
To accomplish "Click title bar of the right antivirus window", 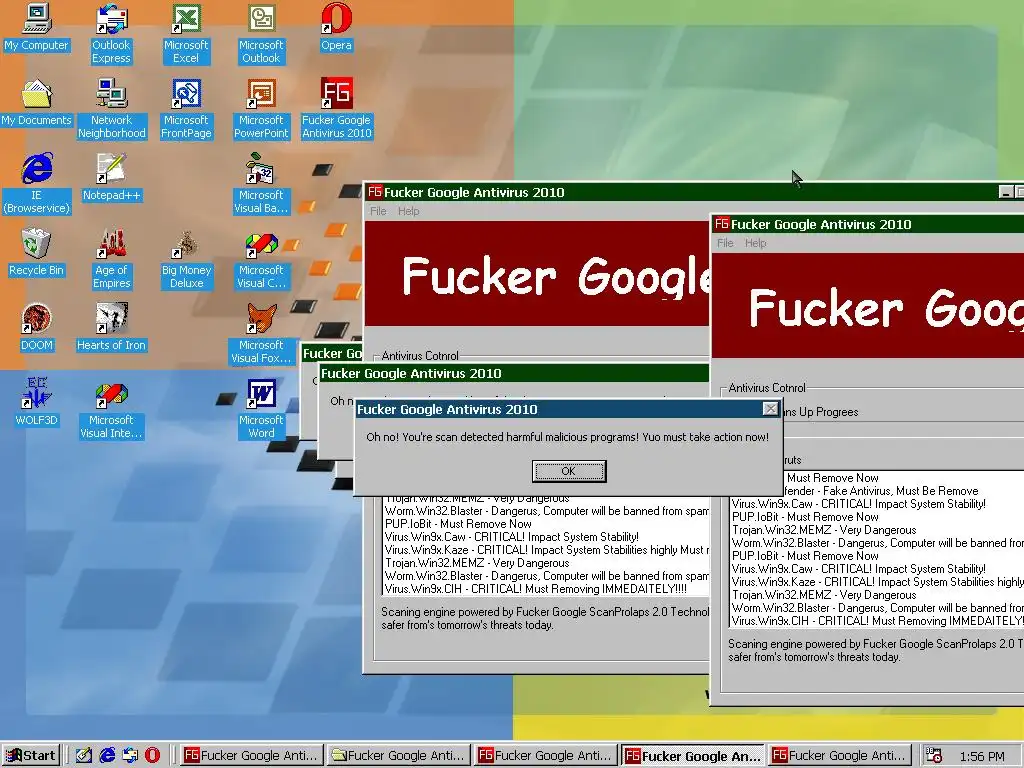I will [x=869, y=224].
